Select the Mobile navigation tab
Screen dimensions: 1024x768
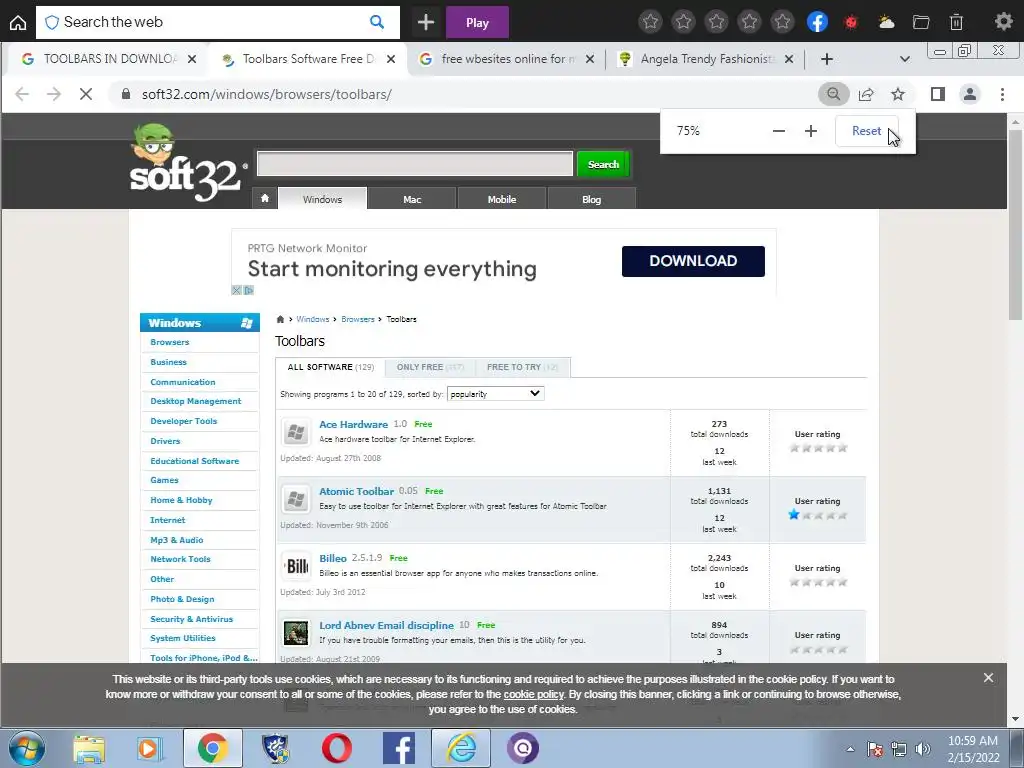(502, 199)
